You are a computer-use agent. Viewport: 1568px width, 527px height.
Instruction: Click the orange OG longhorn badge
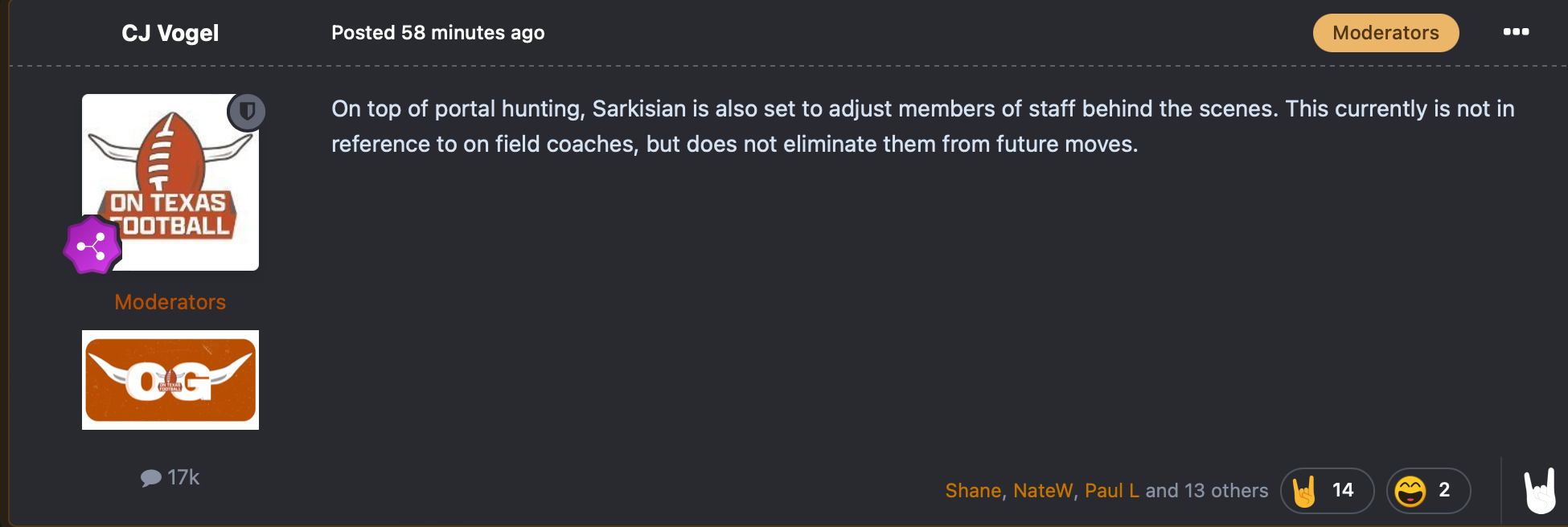point(170,380)
